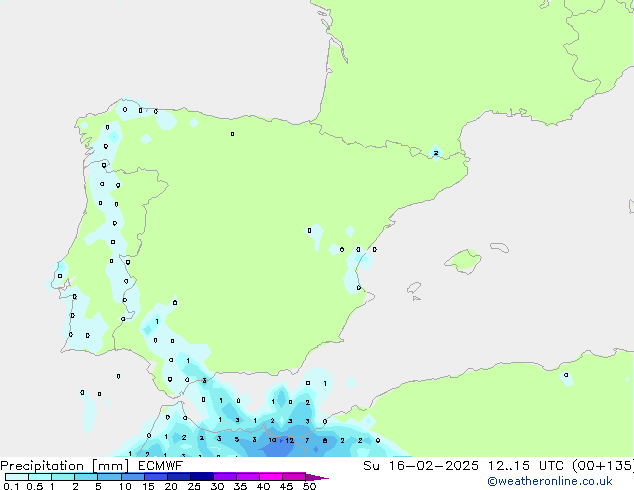Click the 1–2 mm legend color swatch
The height and width of the screenshot is (490, 634).
point(63,477)
